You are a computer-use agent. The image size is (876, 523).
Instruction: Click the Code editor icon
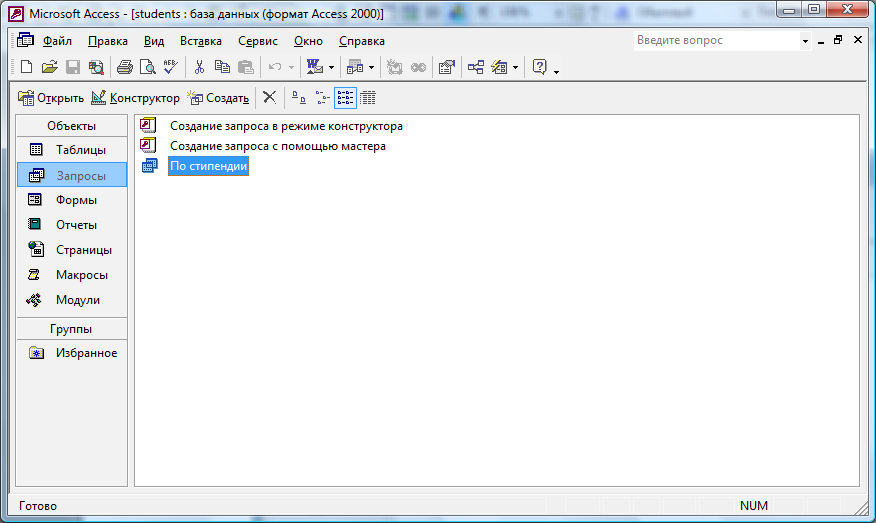click(394, 68)
